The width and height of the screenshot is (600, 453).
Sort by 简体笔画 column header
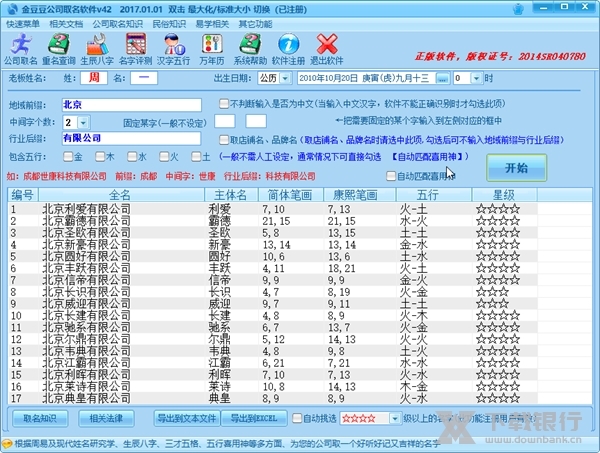click(x=291, y=195)
